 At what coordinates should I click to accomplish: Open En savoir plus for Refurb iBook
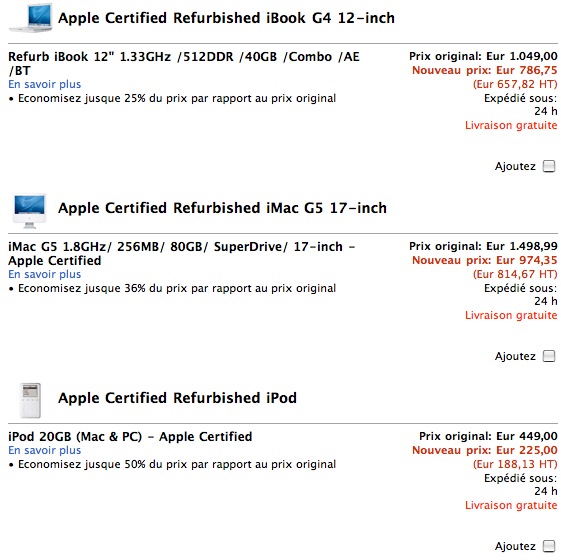point(45,84)
